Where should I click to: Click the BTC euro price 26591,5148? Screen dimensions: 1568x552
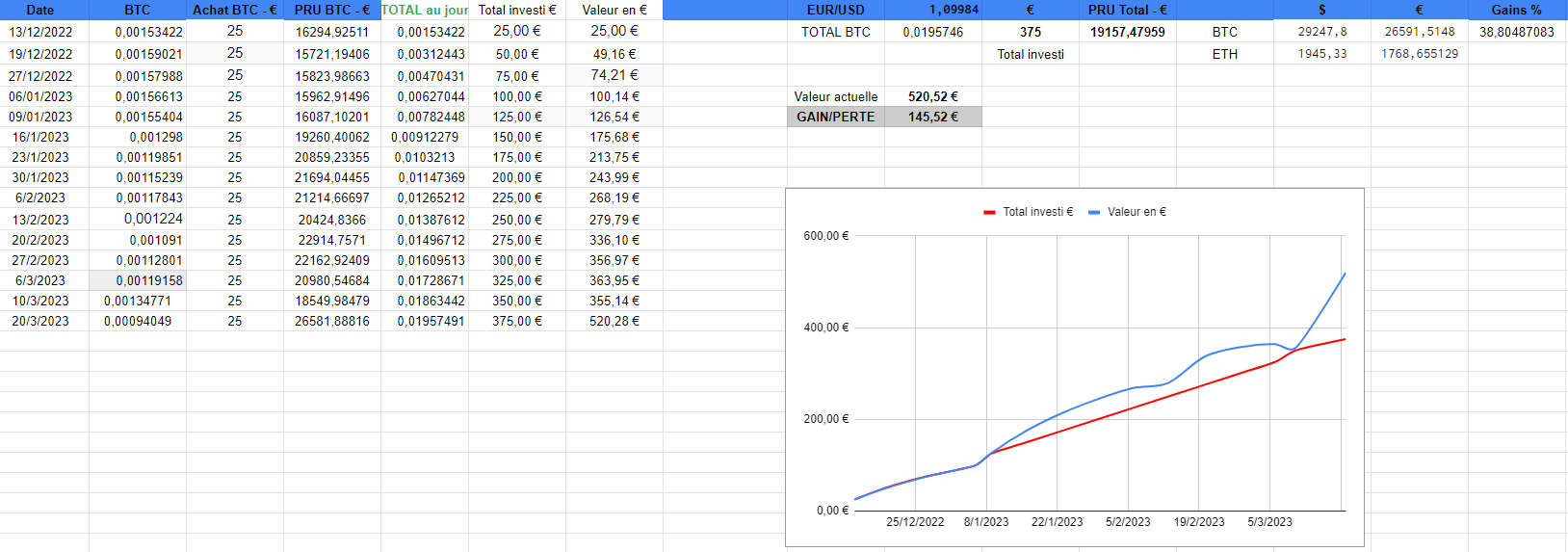[1420, 32]
